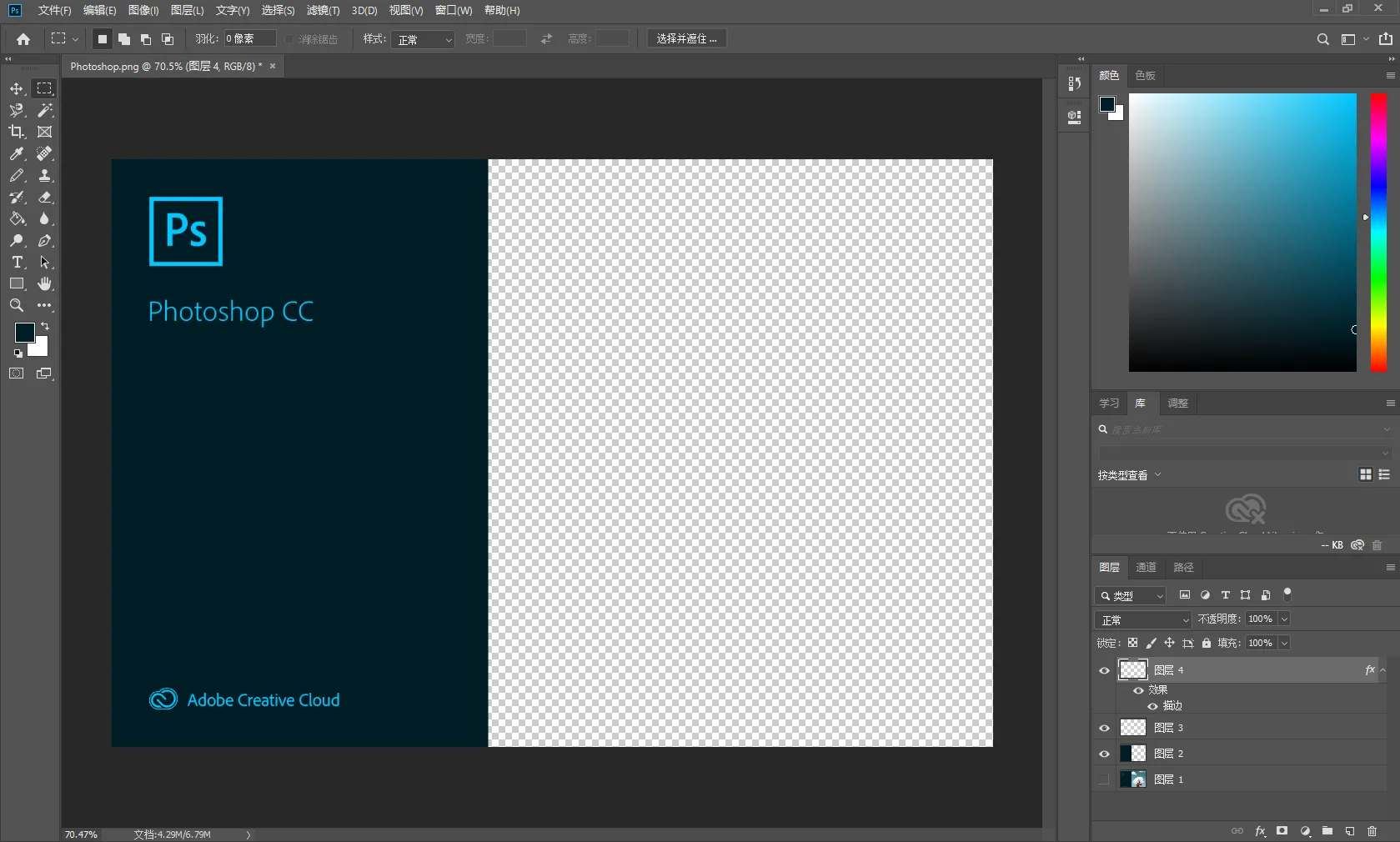Screen dimensions: 1400x842
Task: Open the layer filter 类型 dropdown
Action: pyautogui.click(x=1131, y=595)
